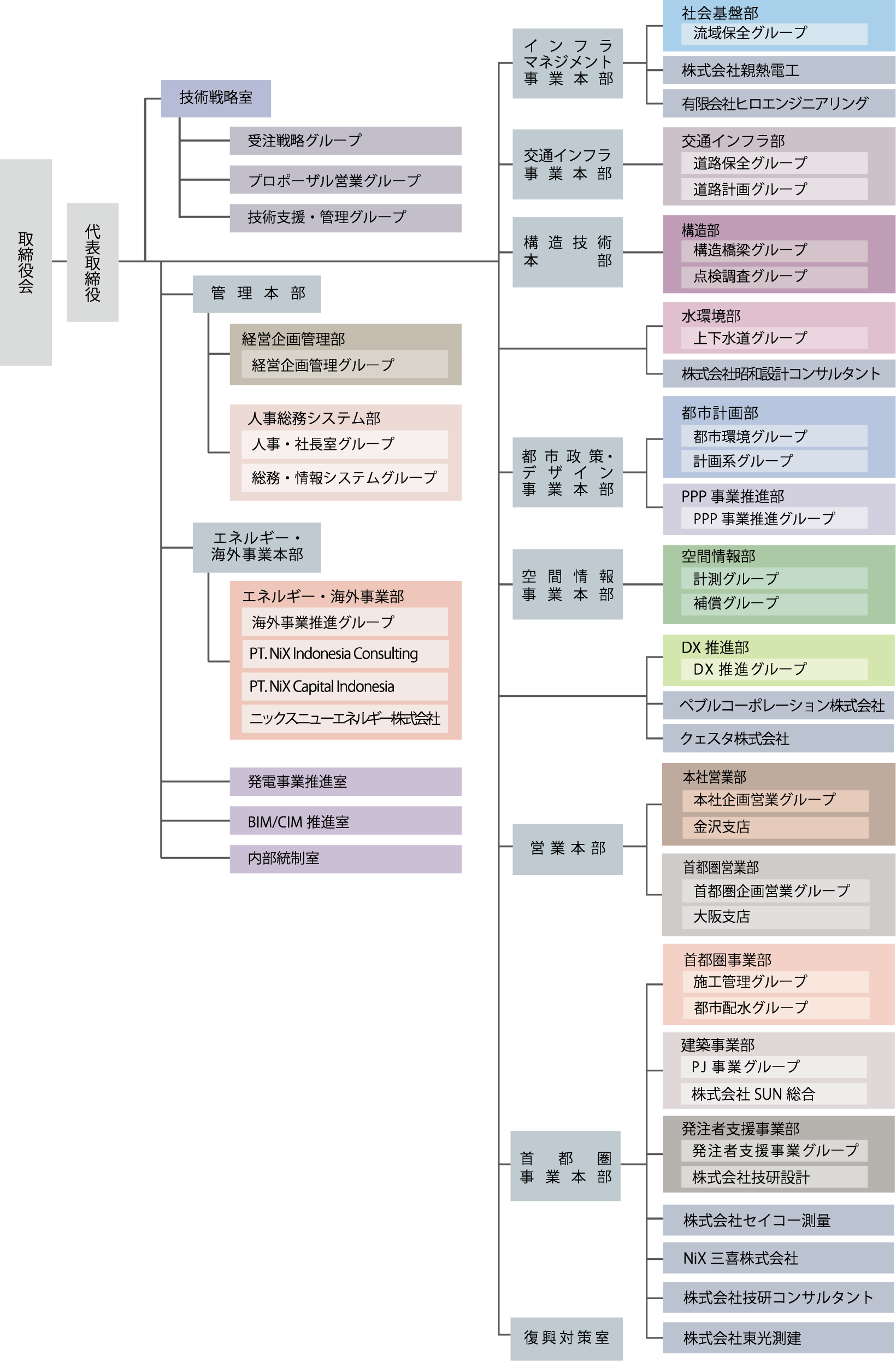Click 点検調査グループ
This screenshot has width=896, height=1361.
click(x=774, y=277)
